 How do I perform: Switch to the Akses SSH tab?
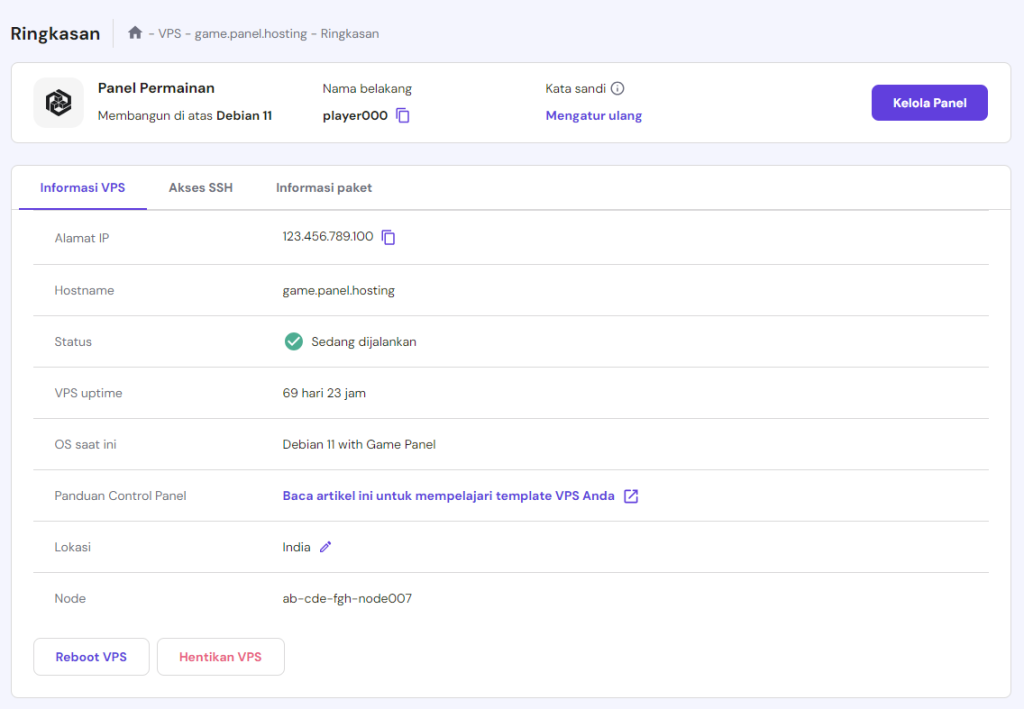click(x=200, y=188)
